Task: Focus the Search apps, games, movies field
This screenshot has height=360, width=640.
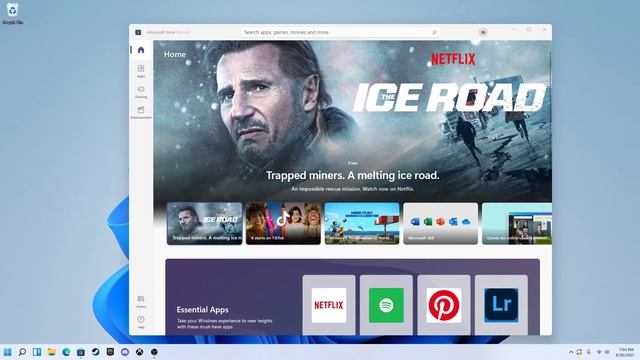Action: point(340,32)
